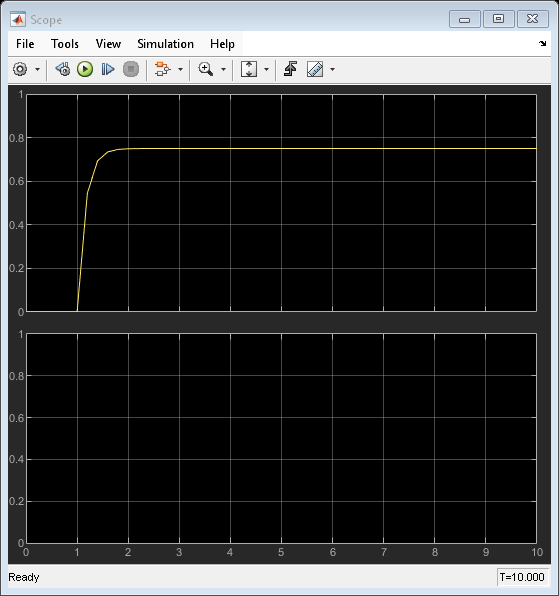This screenshot has width=559, height=596.
Task: Click the Step Forward icon
Action: pos(108,69)
